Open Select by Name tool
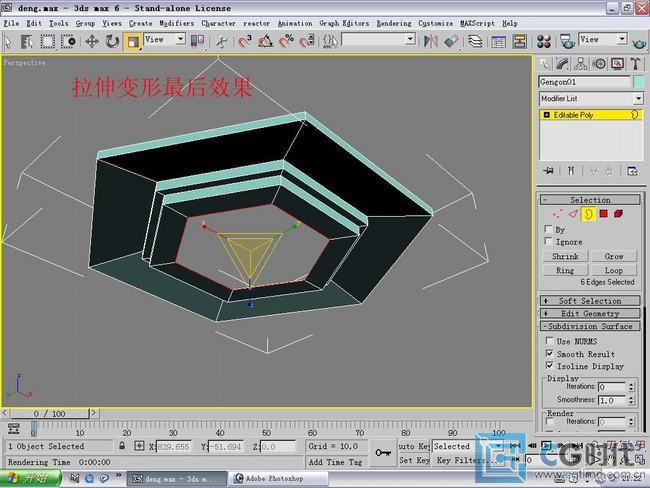 pos(27,41)
